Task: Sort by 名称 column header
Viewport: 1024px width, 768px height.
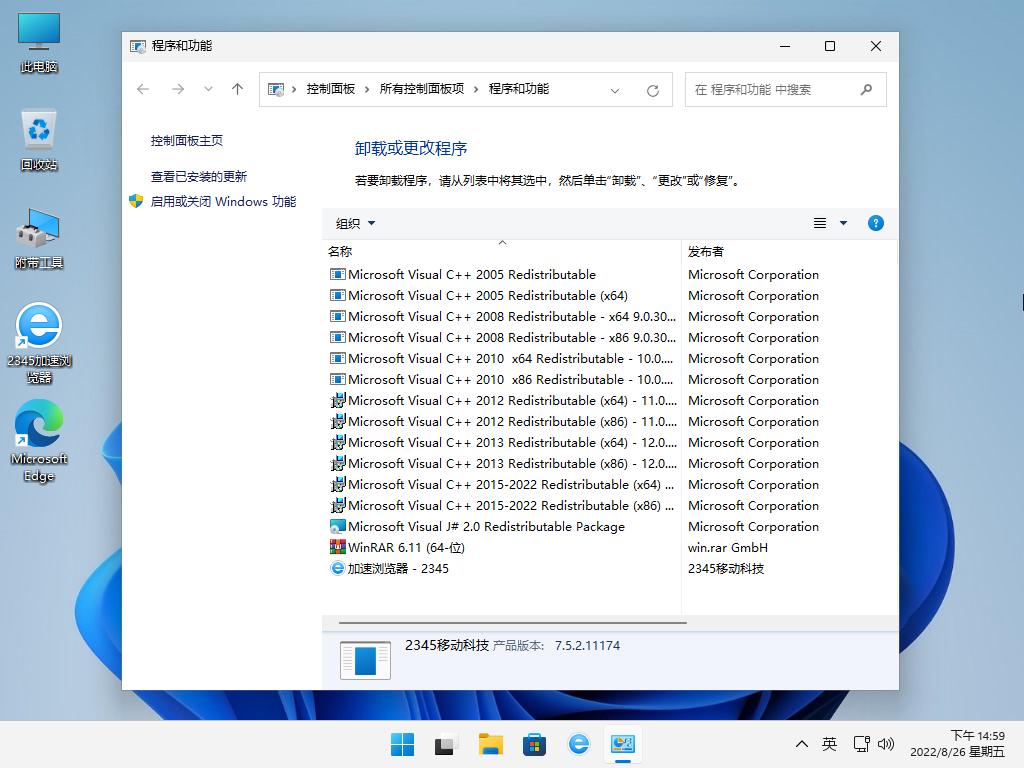Action: point(502,251)
